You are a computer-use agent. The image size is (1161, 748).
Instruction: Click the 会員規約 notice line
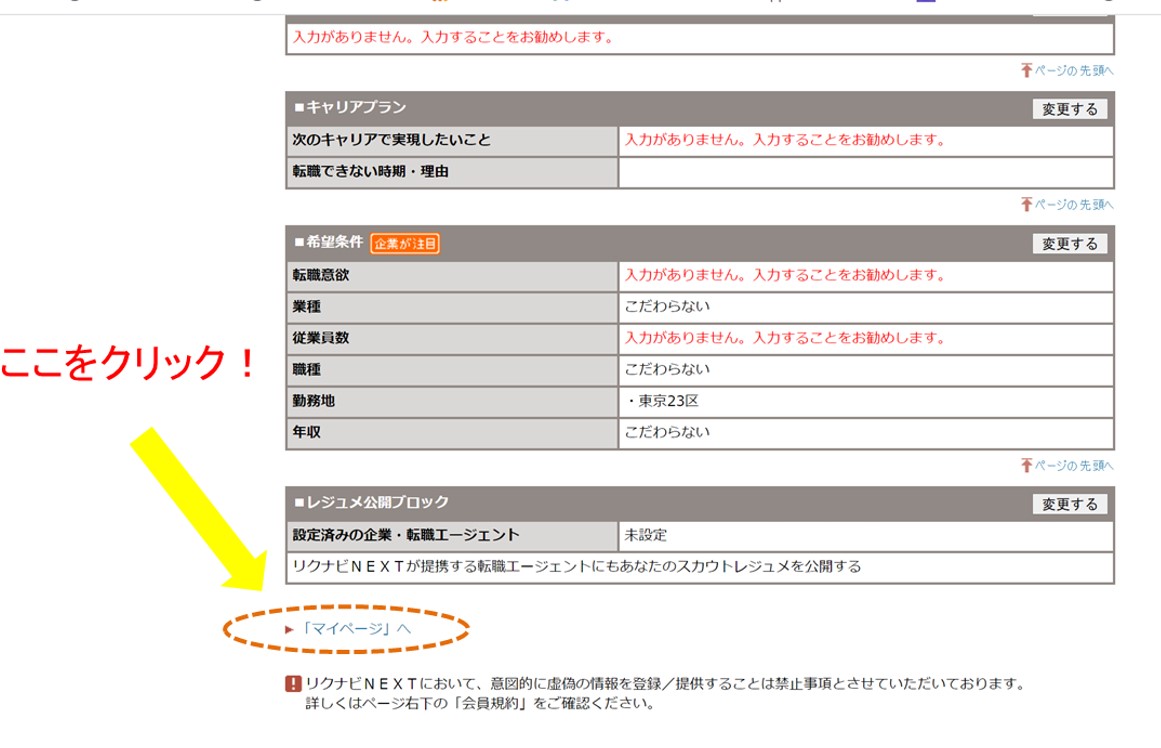480,704
